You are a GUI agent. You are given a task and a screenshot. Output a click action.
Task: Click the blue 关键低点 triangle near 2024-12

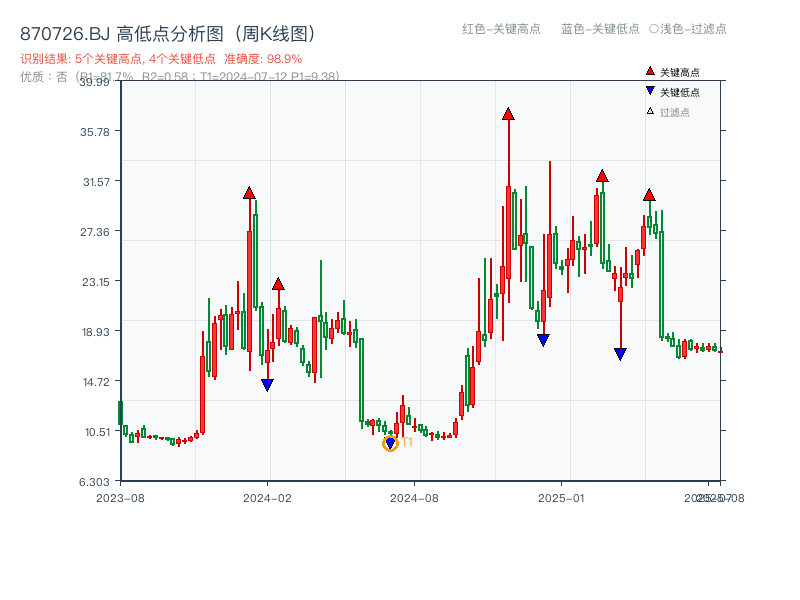tap(542, 338)
